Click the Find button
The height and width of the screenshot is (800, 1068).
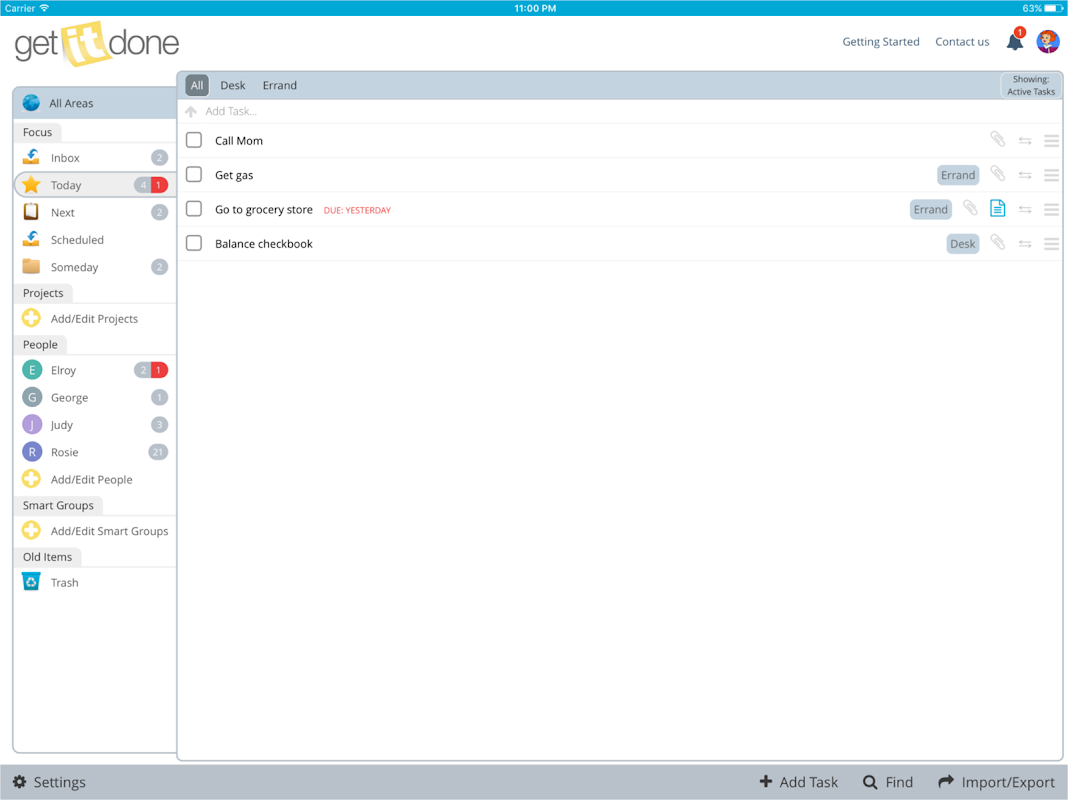coord(888,782)
